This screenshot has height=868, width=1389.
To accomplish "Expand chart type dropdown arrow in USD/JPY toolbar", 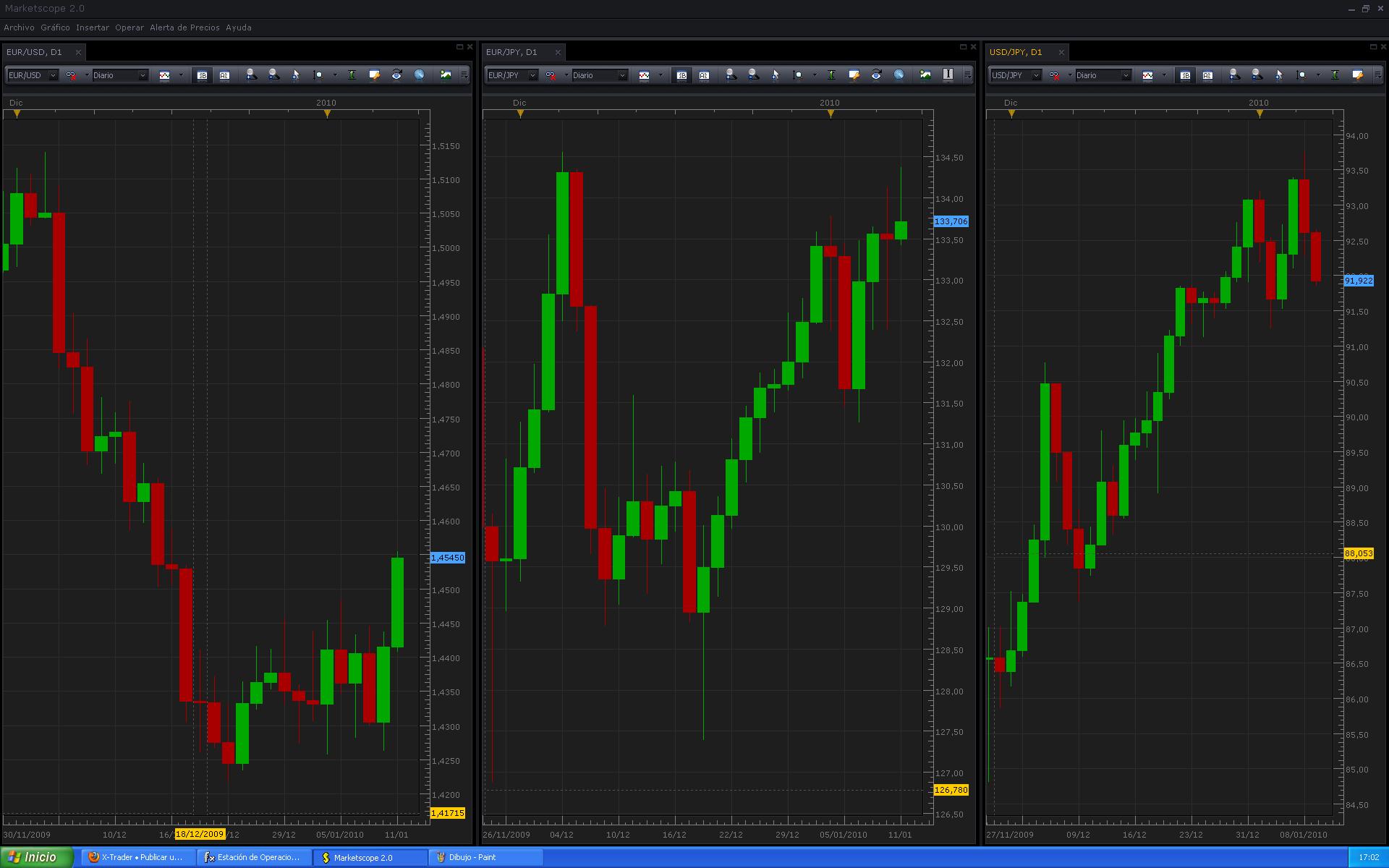I will 1164,75.
